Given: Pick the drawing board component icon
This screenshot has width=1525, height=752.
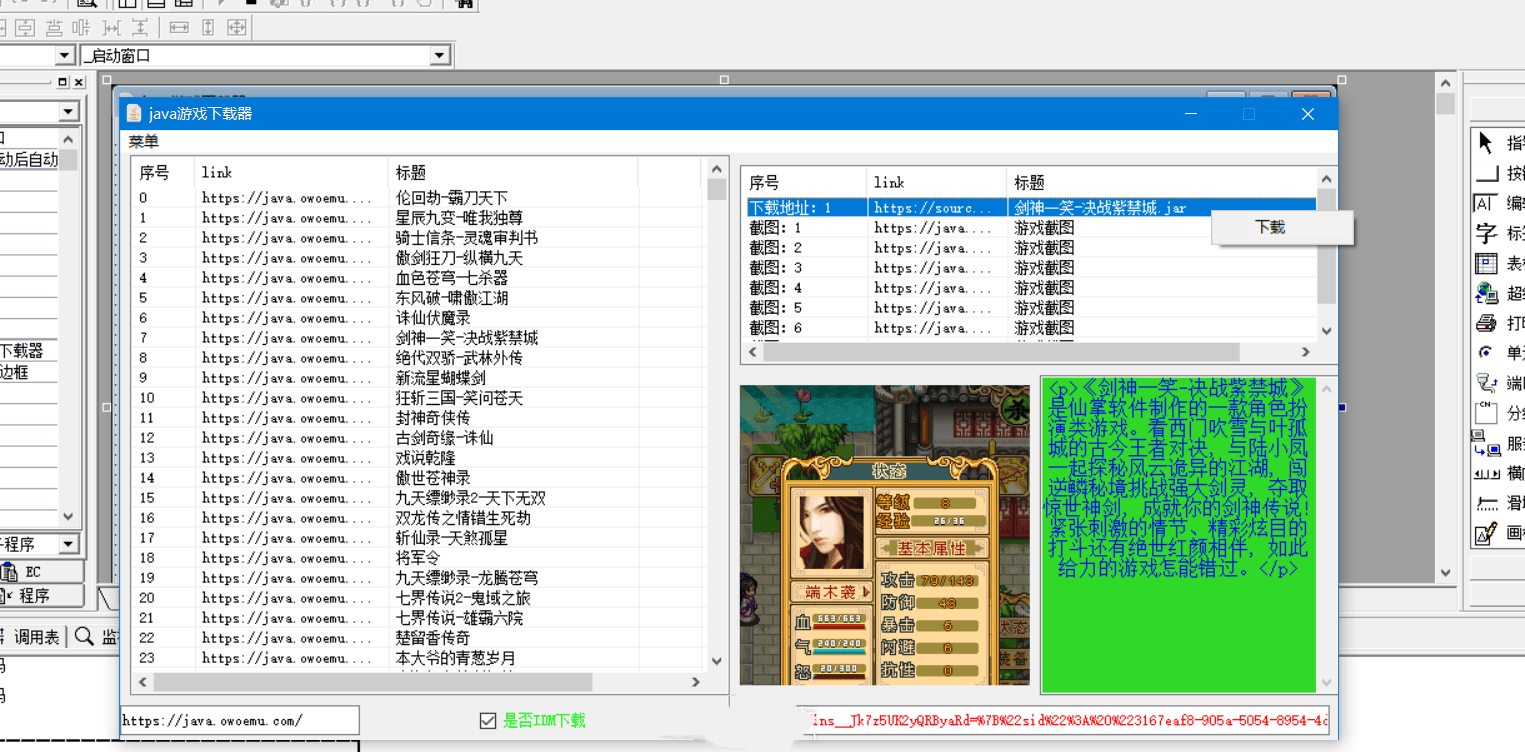Looking at the screenshot, I should point(1485,533).
